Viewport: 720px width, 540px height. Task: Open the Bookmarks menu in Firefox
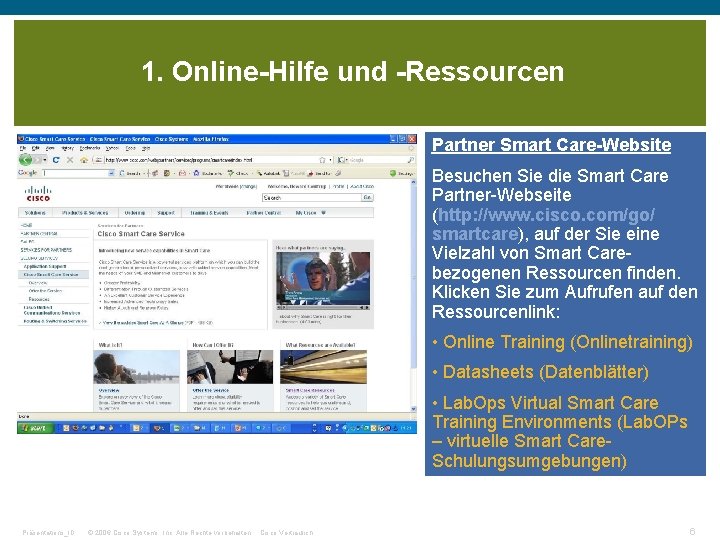coord(90,148)
